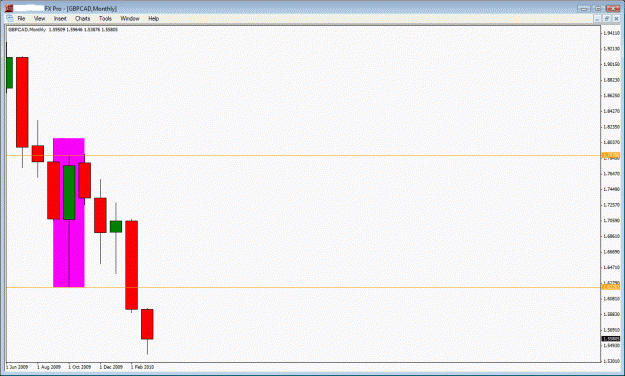Click the 1 Aug 2009 date label
This screenshot has width=625, height=376.
click(x=49, y=367)
